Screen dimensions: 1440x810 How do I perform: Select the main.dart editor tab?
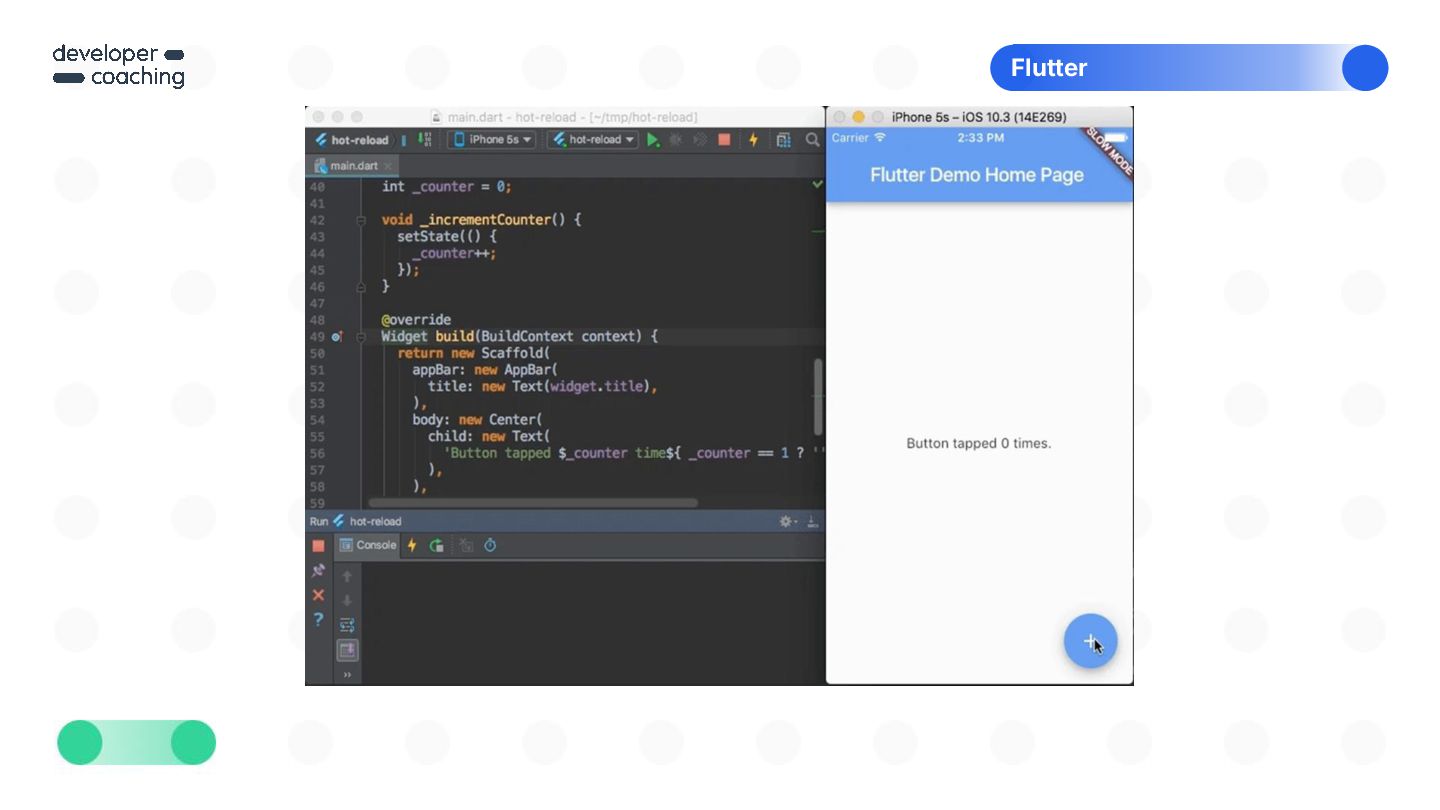click(352, 166)
